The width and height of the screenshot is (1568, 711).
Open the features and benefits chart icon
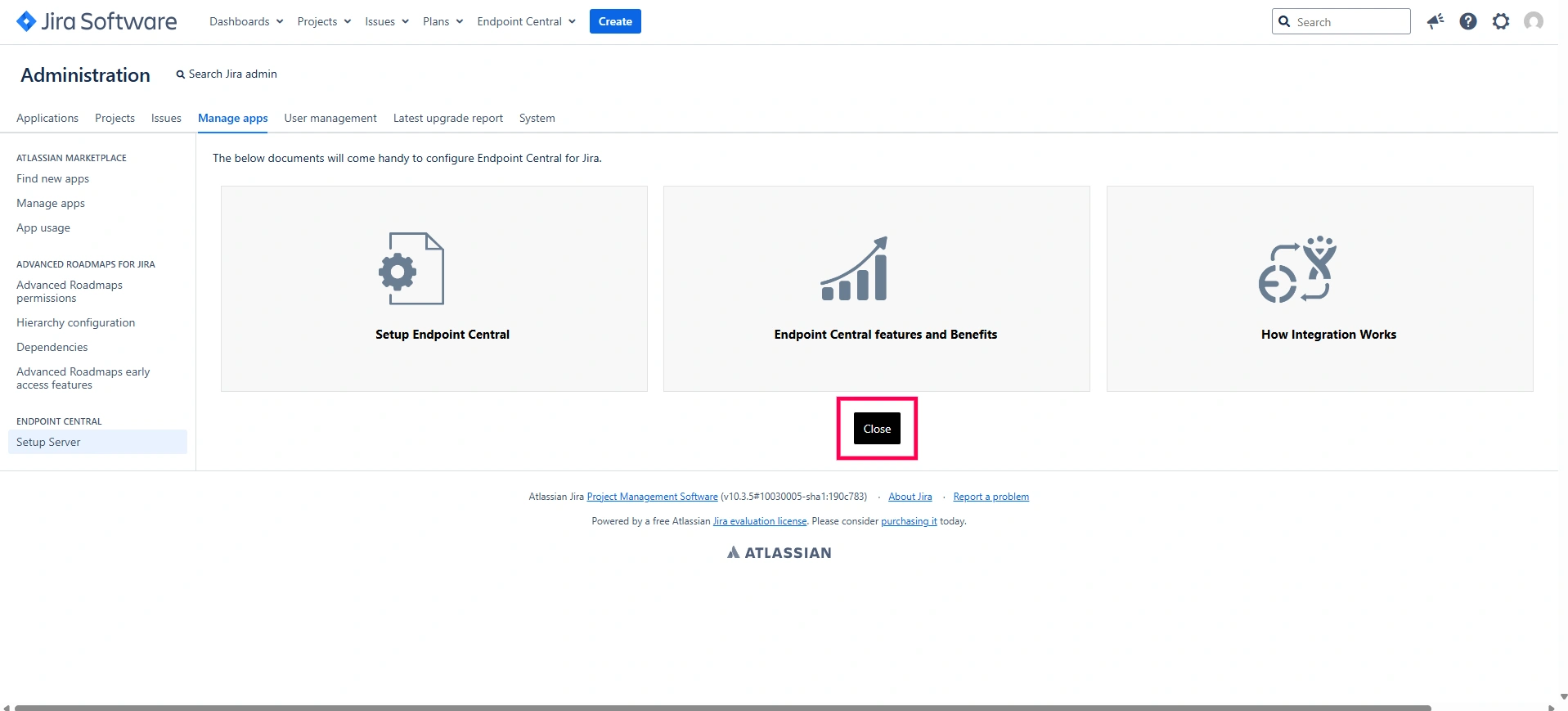click(855, 269)
